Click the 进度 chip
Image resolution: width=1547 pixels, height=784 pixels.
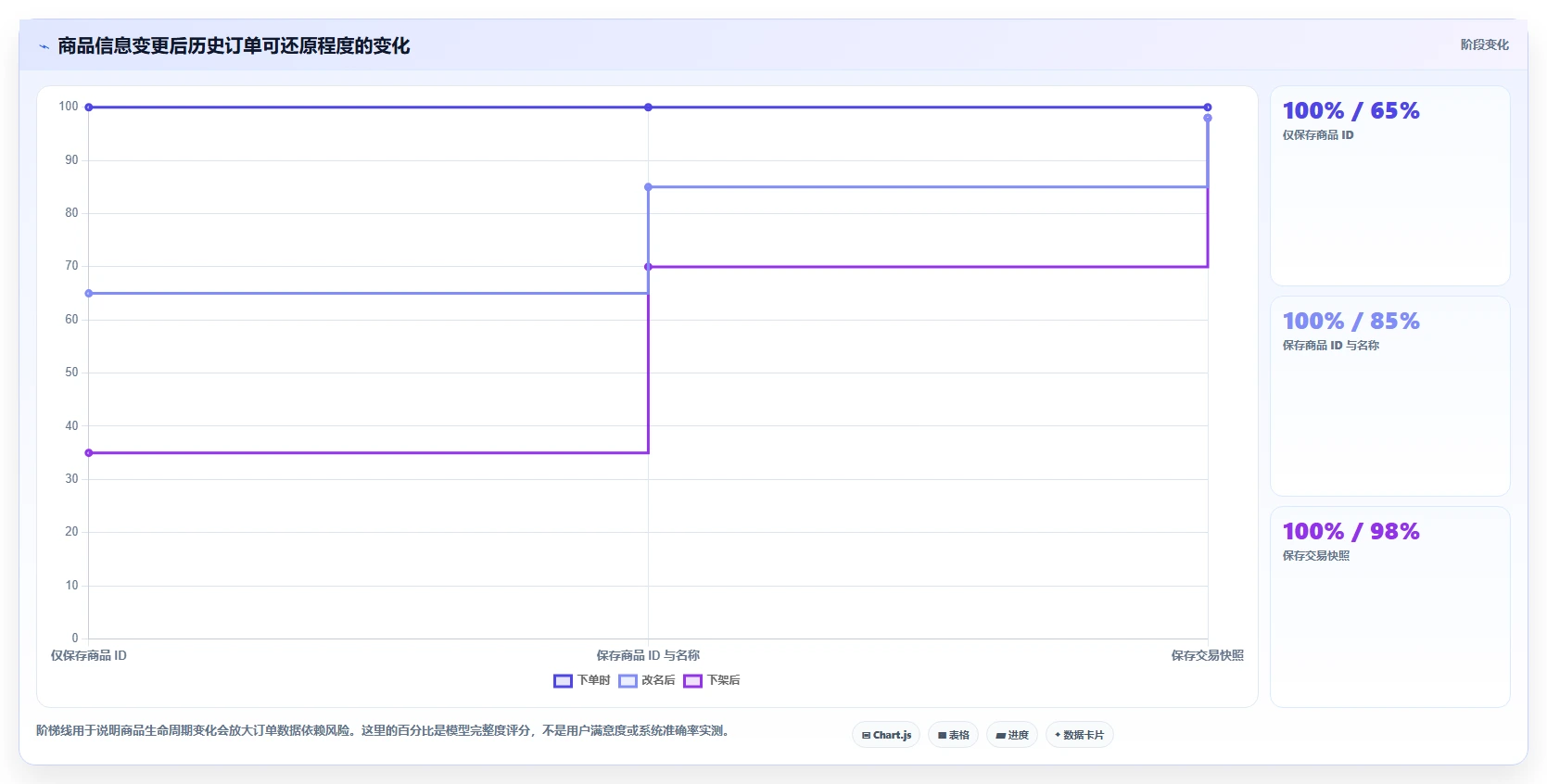click(x=1012, y=735)
